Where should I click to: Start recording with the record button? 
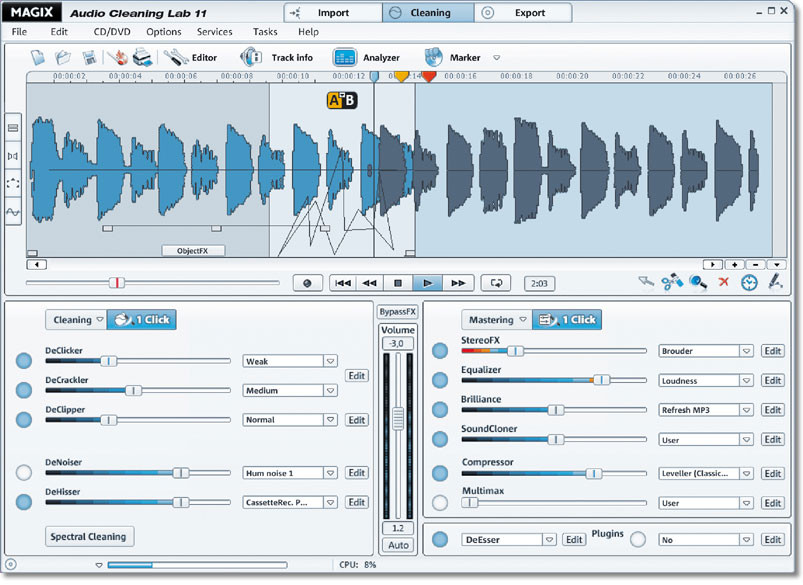pos(307,283)
